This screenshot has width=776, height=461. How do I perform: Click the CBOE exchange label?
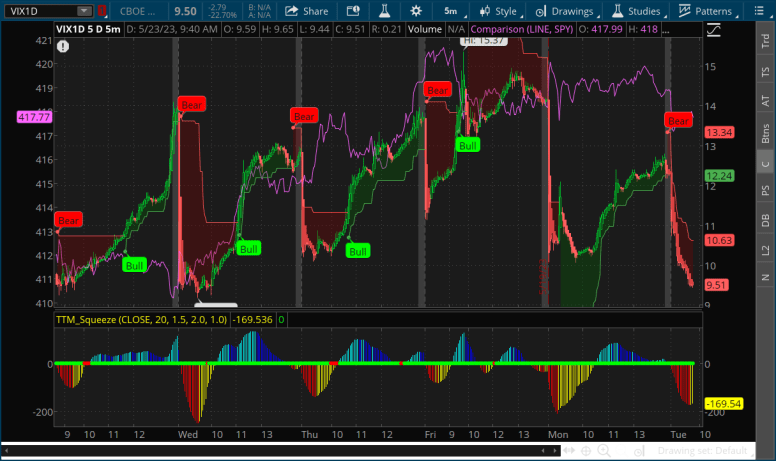(x=138, y=11)
